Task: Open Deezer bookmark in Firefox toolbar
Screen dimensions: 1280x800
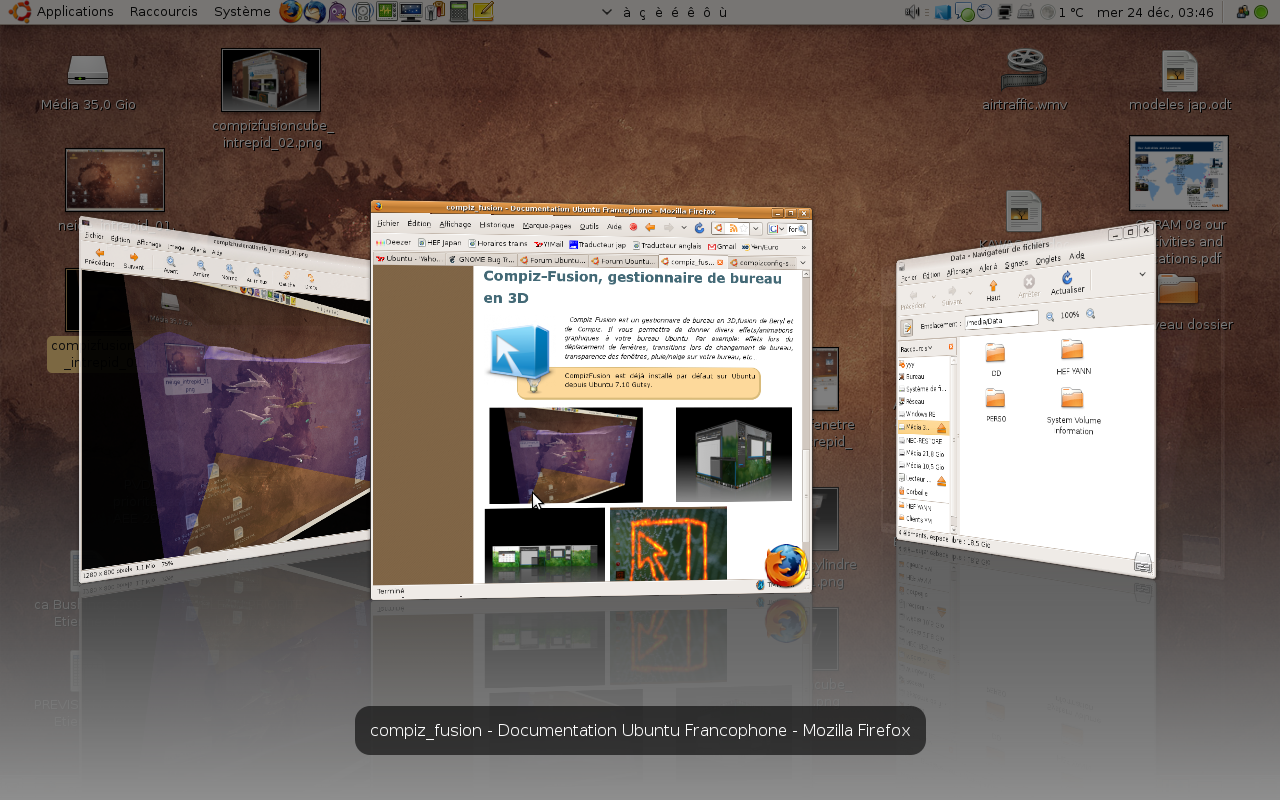Action: point(394,242)
